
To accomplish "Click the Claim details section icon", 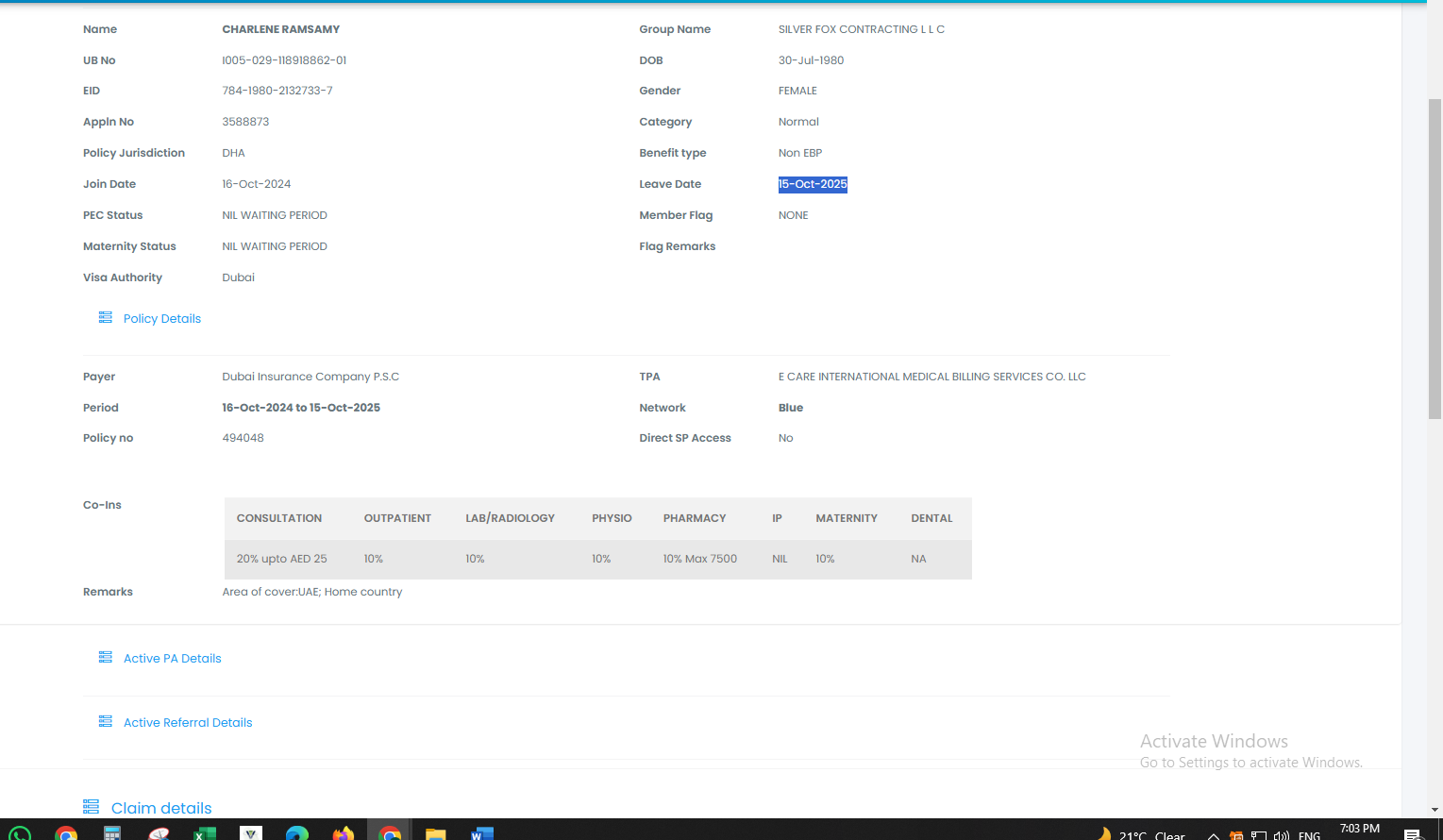I will 92,807.
